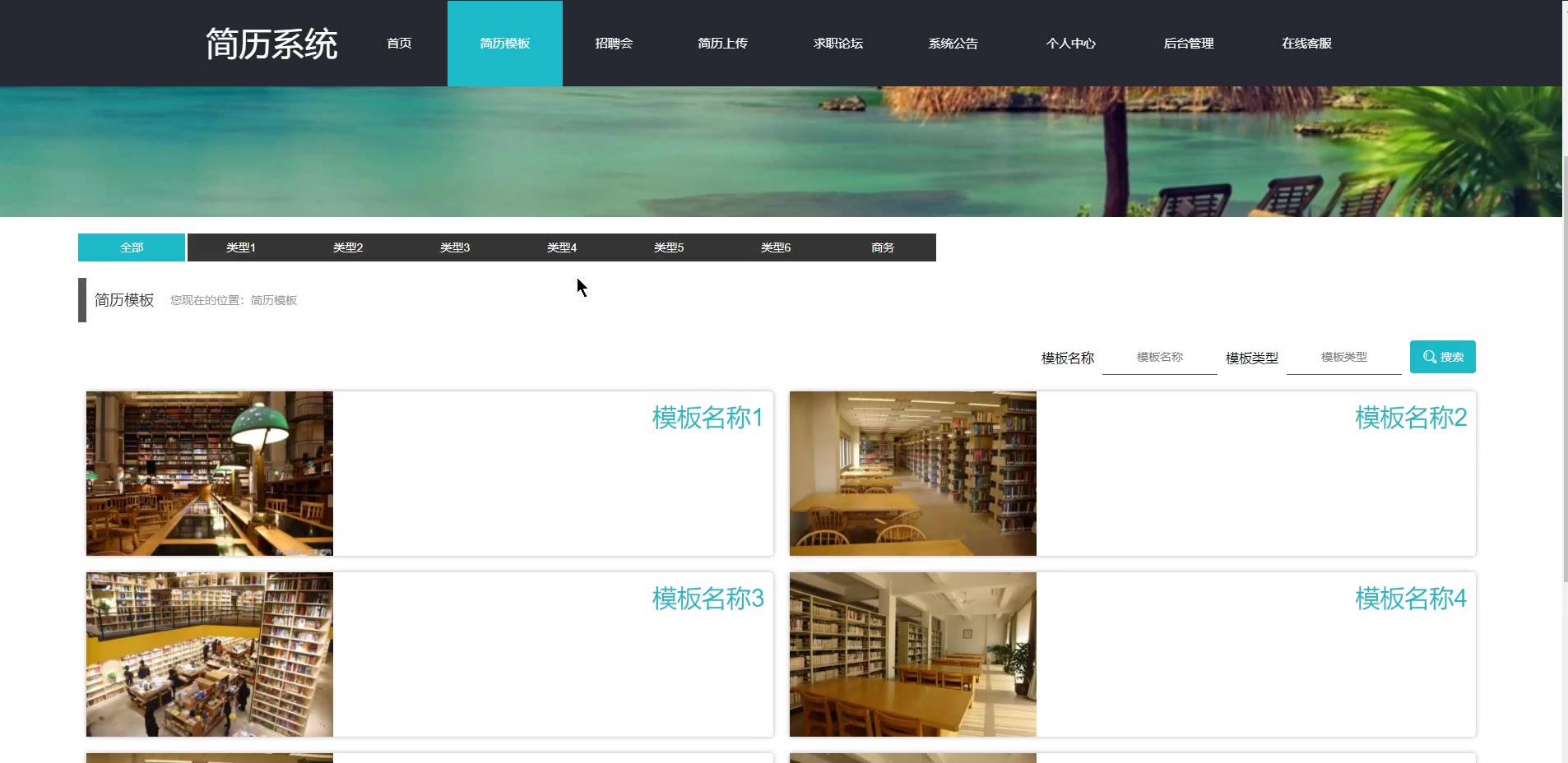
Task: Focus the 模板名称 search input
Action: tap(1160, 358)
